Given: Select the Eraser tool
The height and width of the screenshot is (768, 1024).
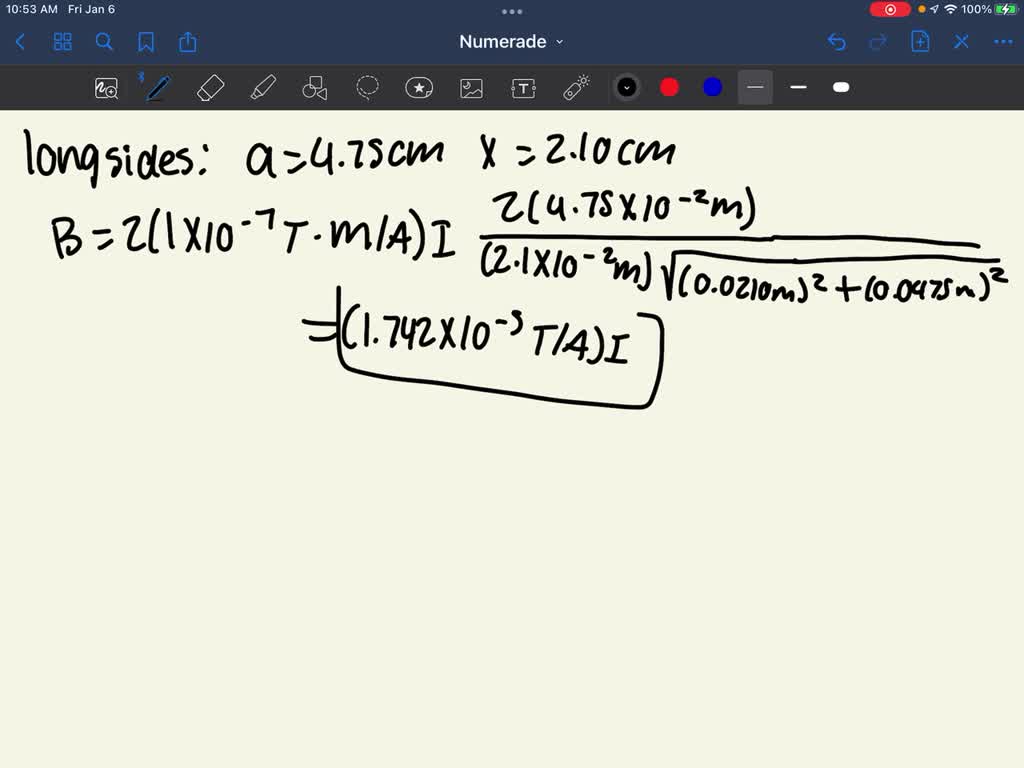Looking at the screenshot, I should pyautogui.click(x=210, y=87).
